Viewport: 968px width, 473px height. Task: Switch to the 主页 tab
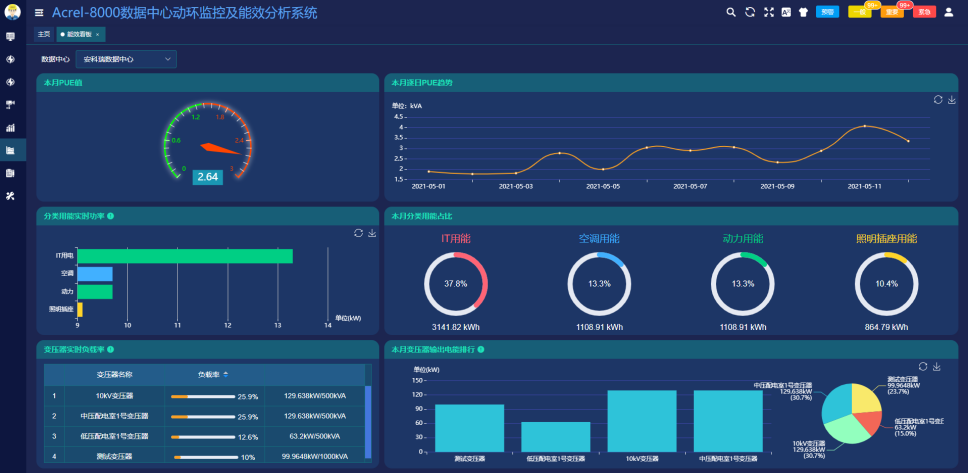44,34
